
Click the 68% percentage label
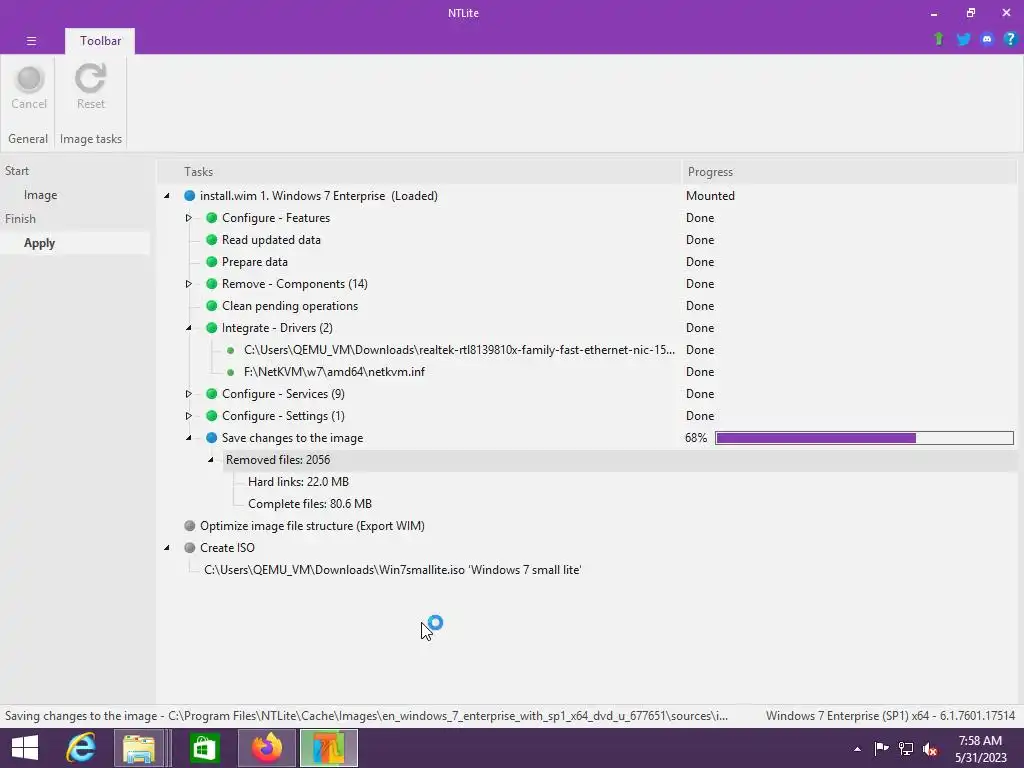click(x=696, y=438)
